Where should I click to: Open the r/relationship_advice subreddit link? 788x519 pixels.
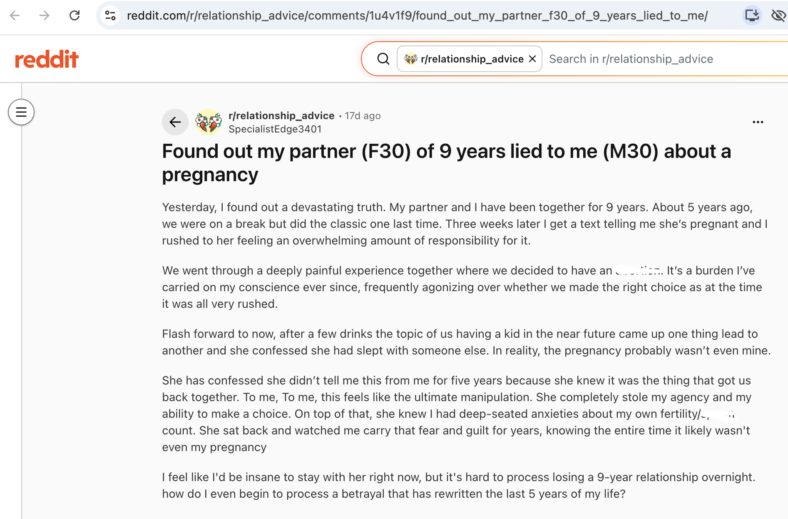click(281, 116)
